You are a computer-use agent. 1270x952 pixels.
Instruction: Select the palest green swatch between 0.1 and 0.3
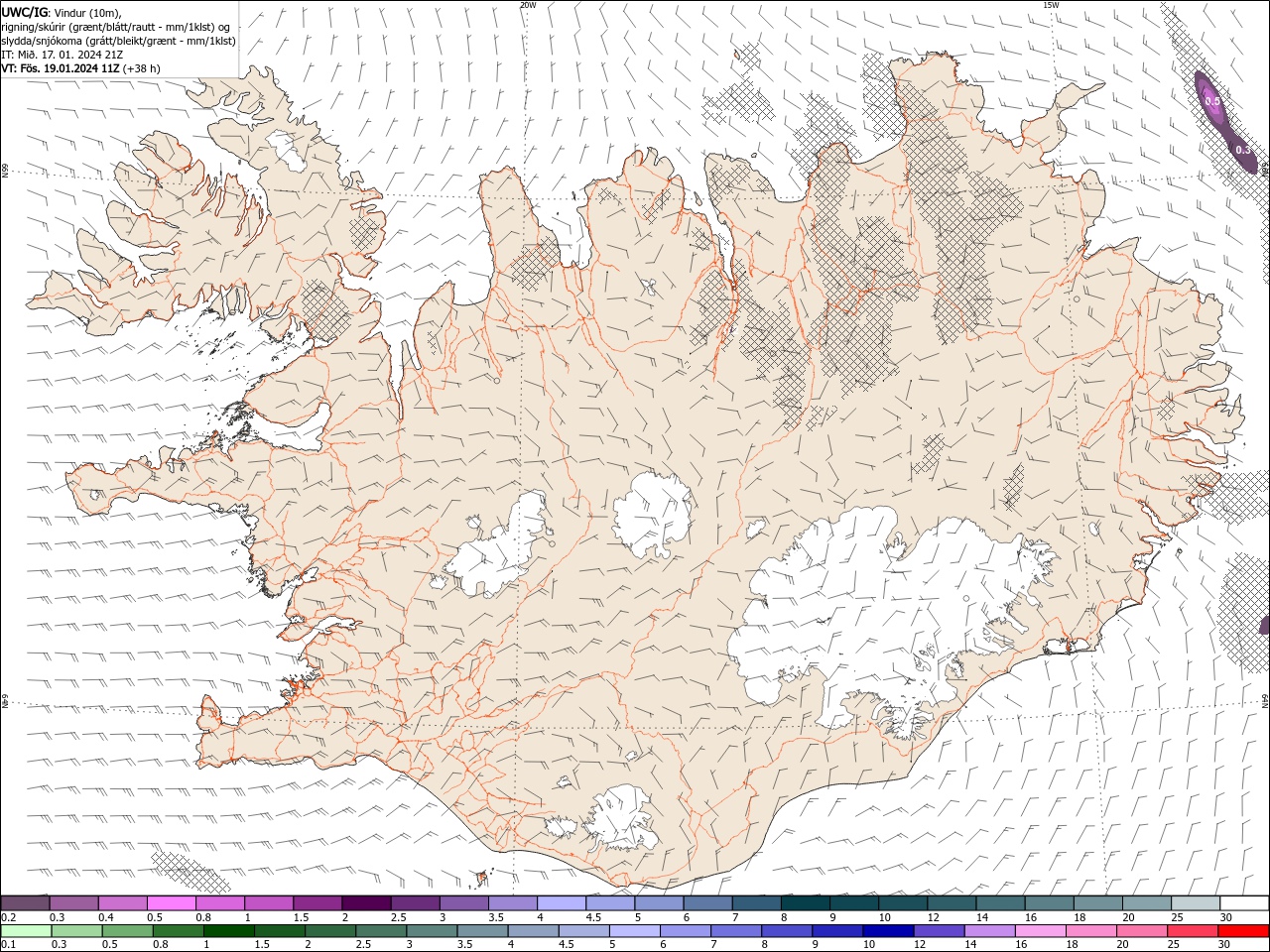[x=26, y=931]
